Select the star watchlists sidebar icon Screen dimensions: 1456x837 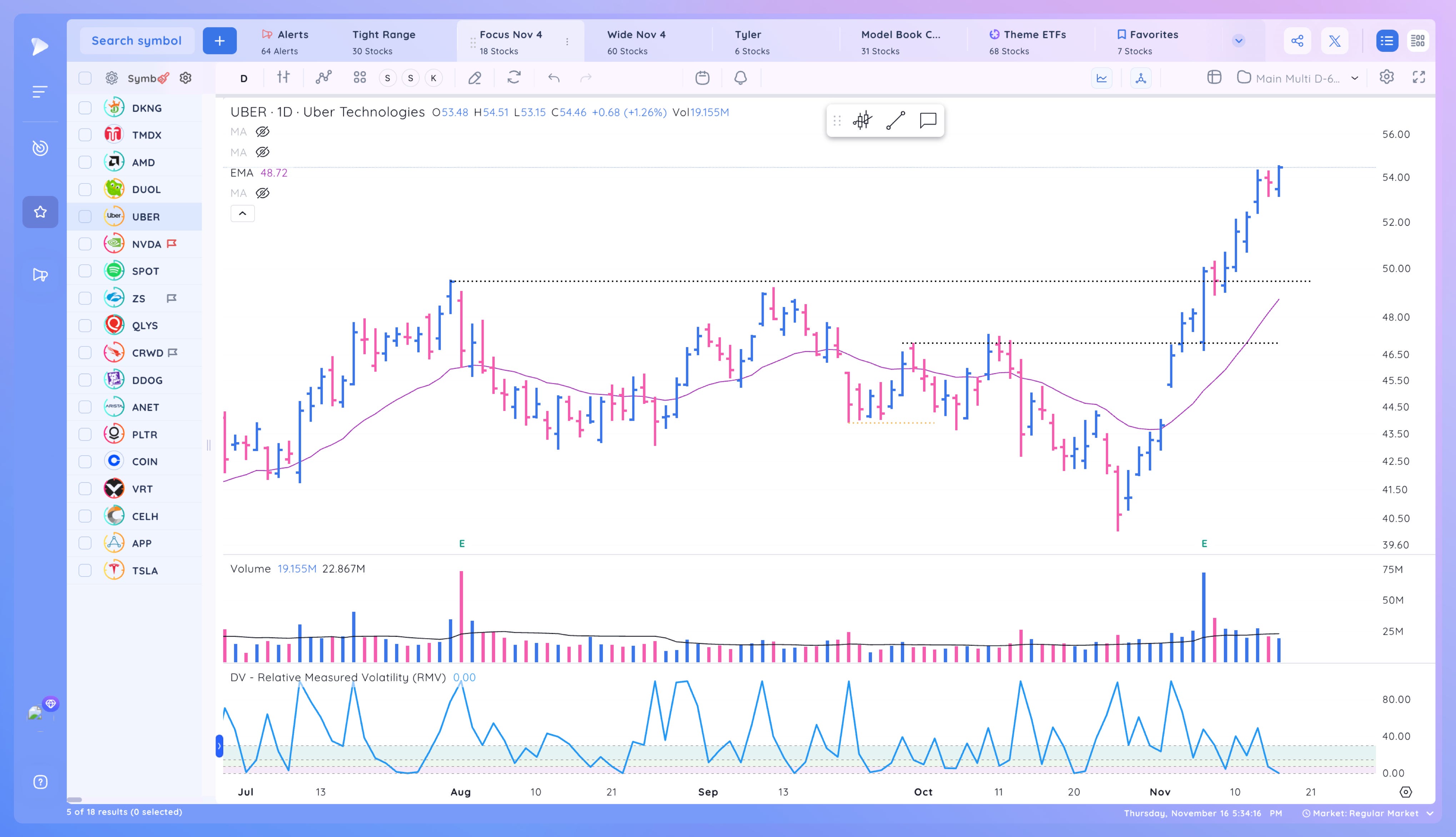pyautogui.click(x=40, y=212)
